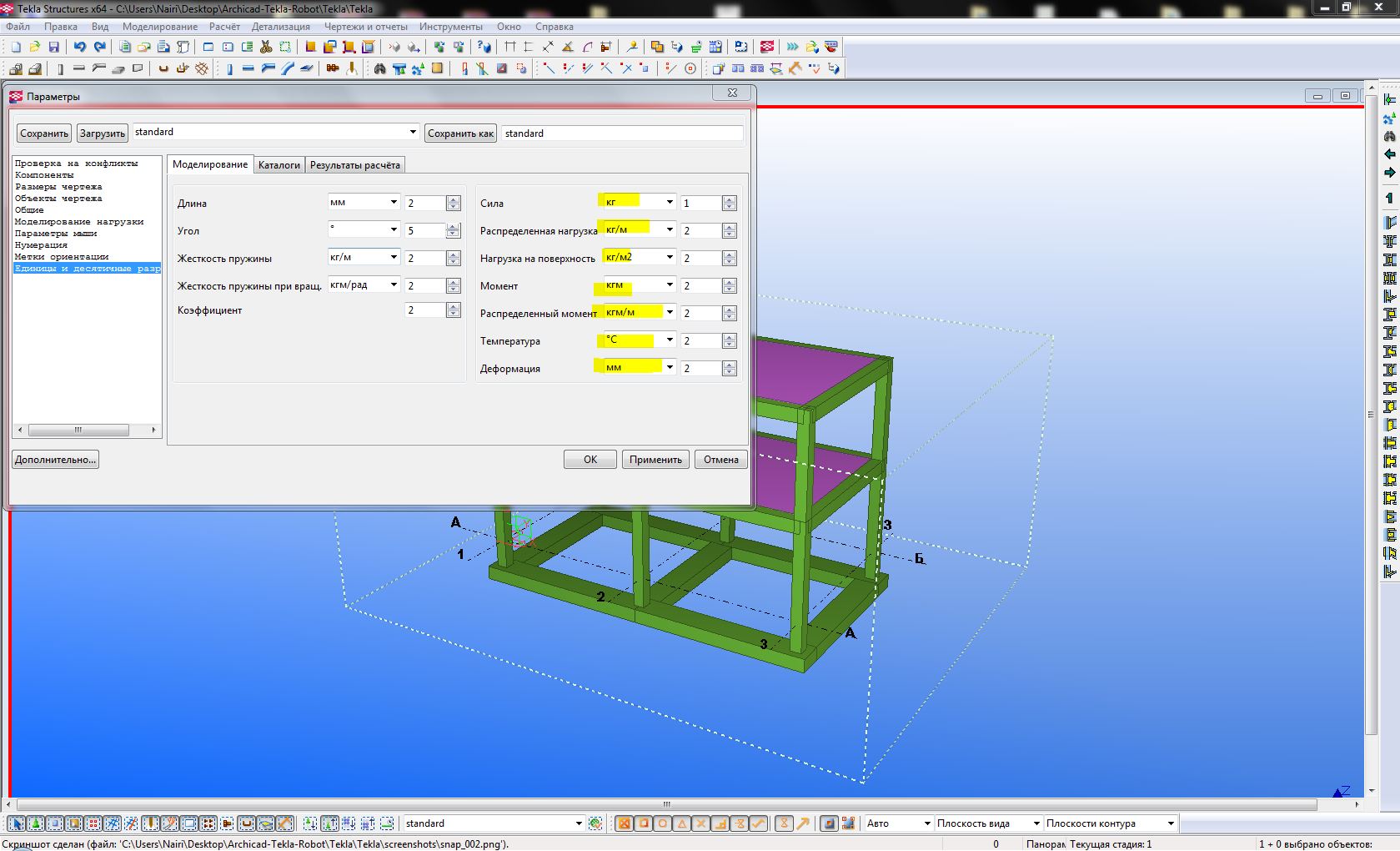Open the Плоскость вида dropdown
The height and width of the screenshot is (851, 1400).
(1036, 823)
